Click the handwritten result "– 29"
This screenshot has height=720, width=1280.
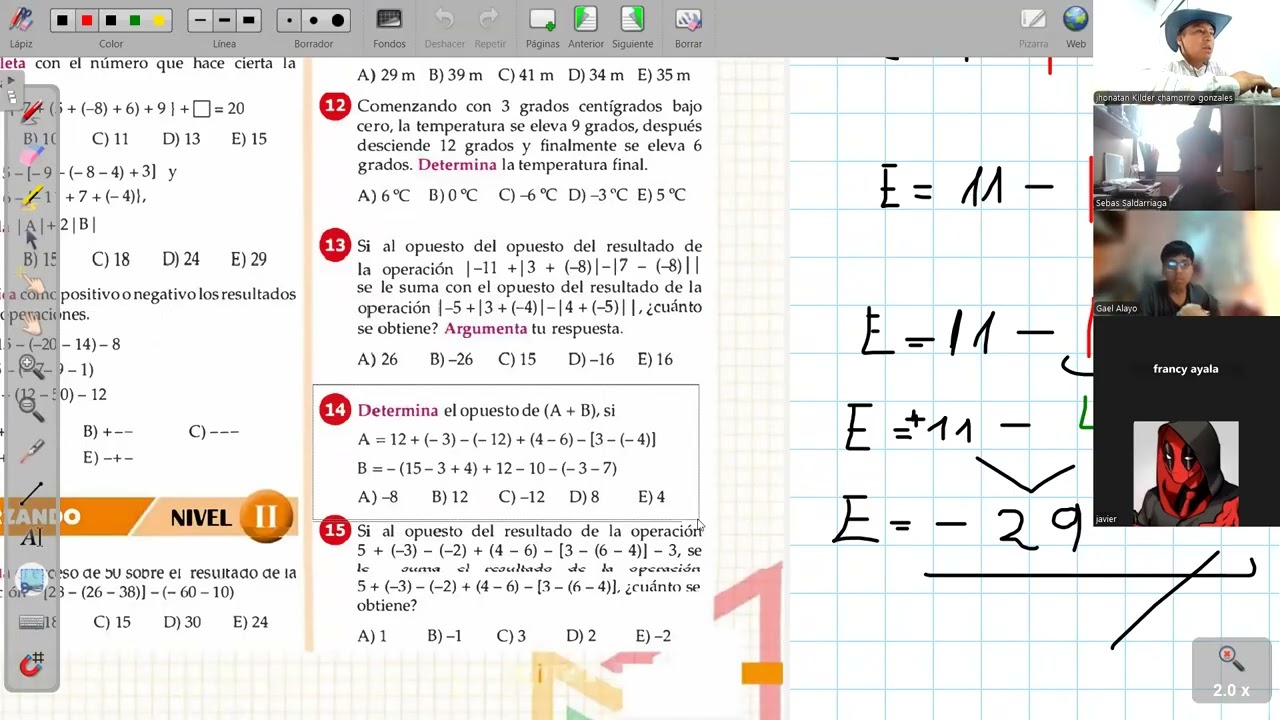pyautogui.click(x=1010, y=526)
